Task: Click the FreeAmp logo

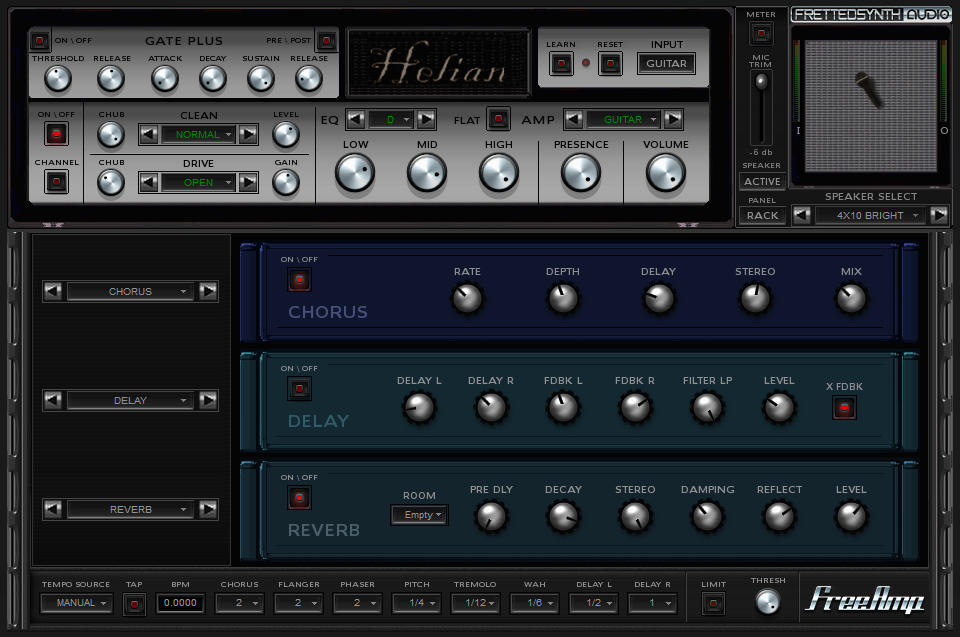Action: [x=864, y=599]
